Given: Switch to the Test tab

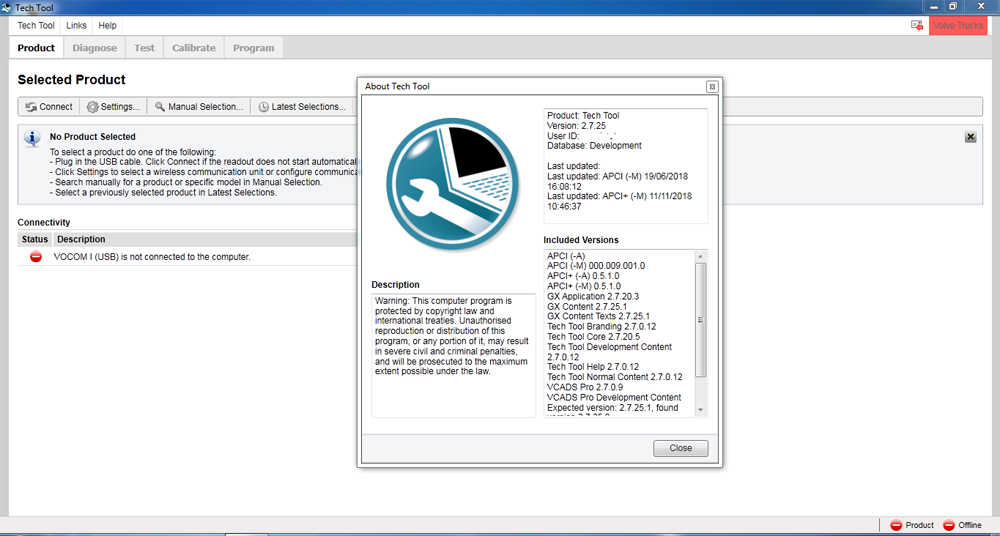Looking at the screenshot, I should coord(144,48).
